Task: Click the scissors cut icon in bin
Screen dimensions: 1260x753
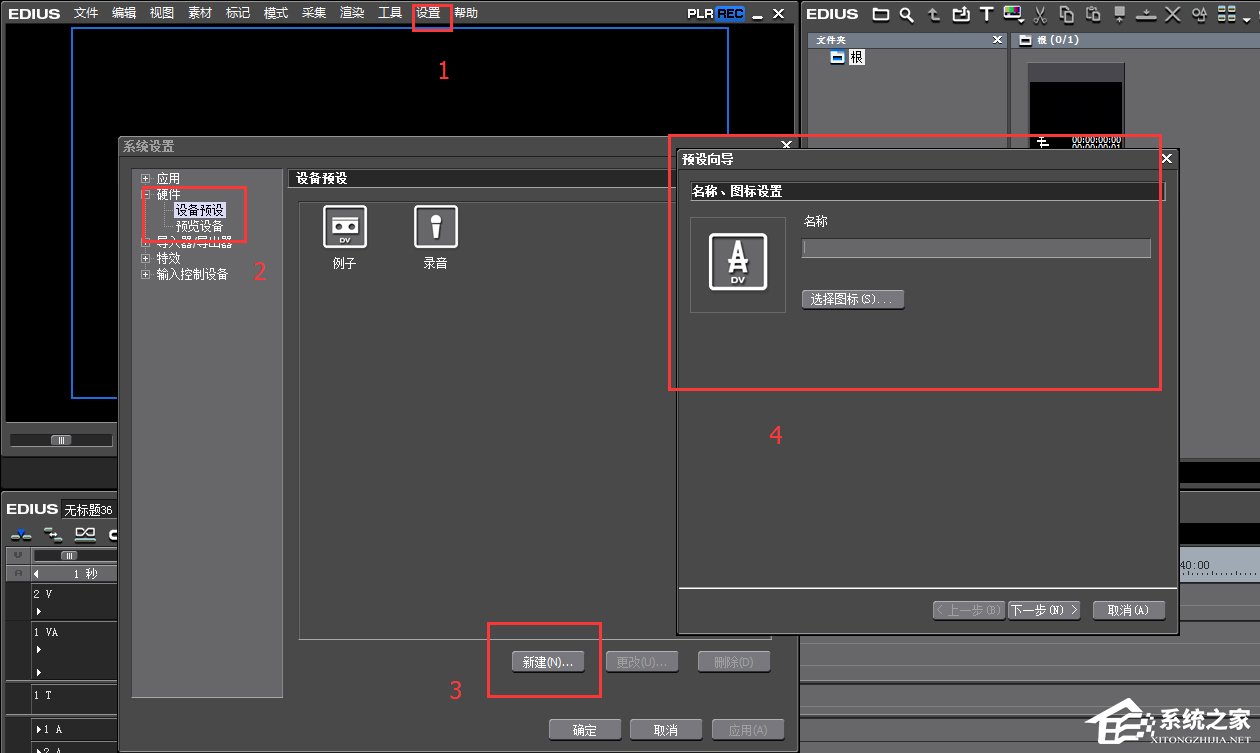Action: pyautogui.click(x=1040, y=14)
